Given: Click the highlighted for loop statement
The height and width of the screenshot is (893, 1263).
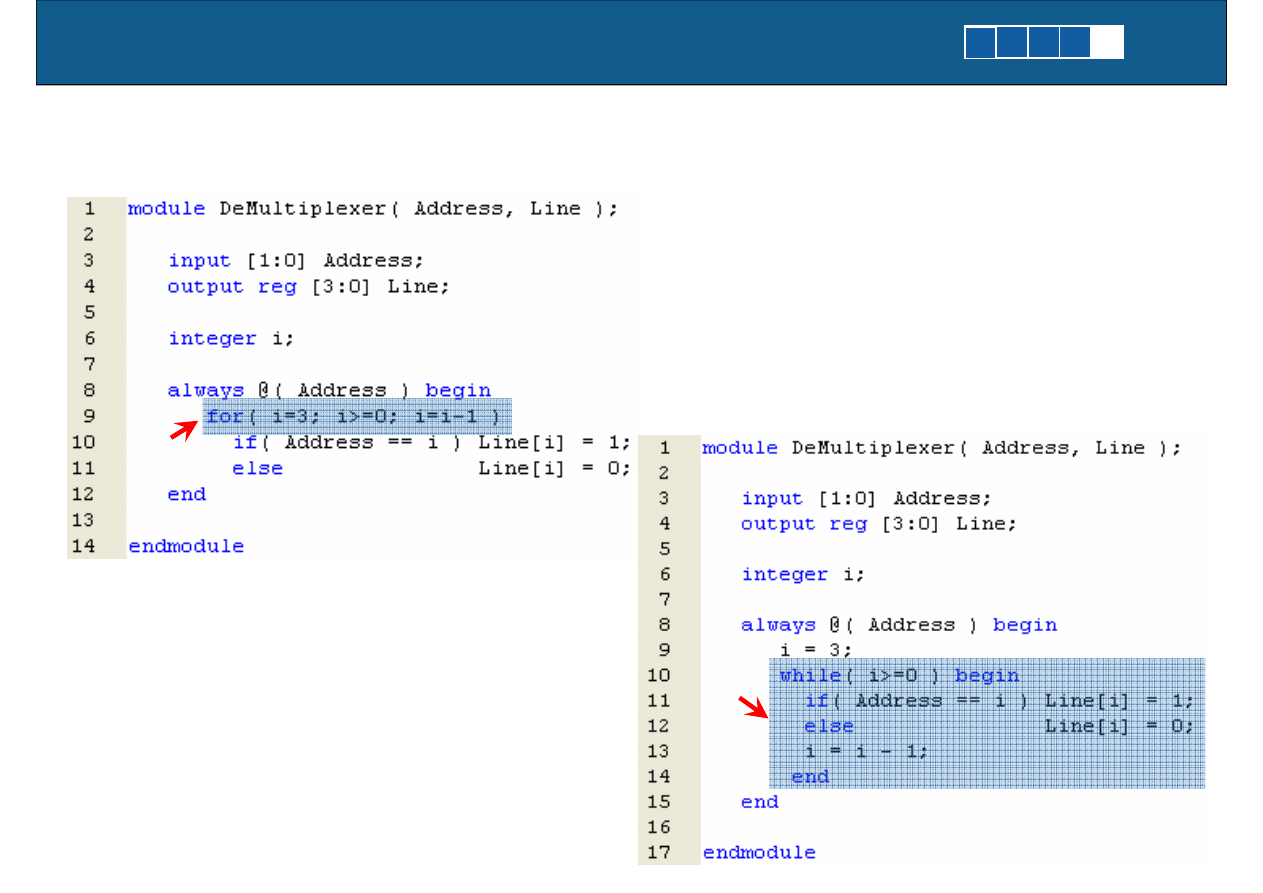Looking at the screenshot, I should pos(357,416).
